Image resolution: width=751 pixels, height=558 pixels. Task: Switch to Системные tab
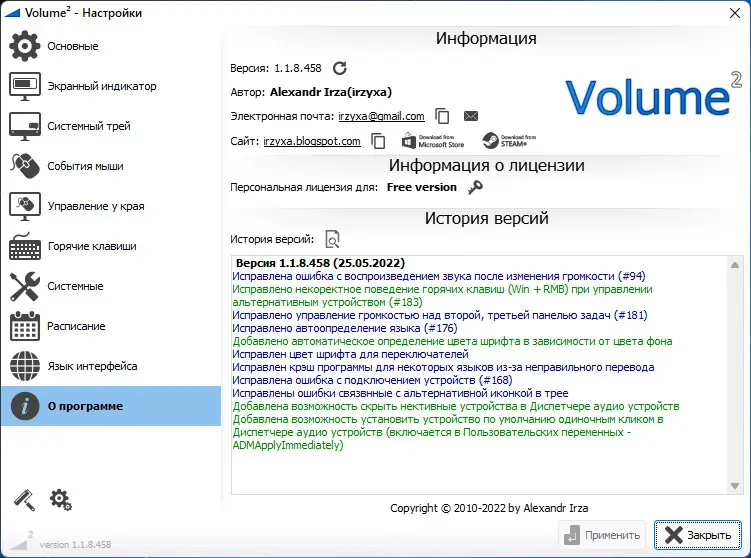point(111,286)
